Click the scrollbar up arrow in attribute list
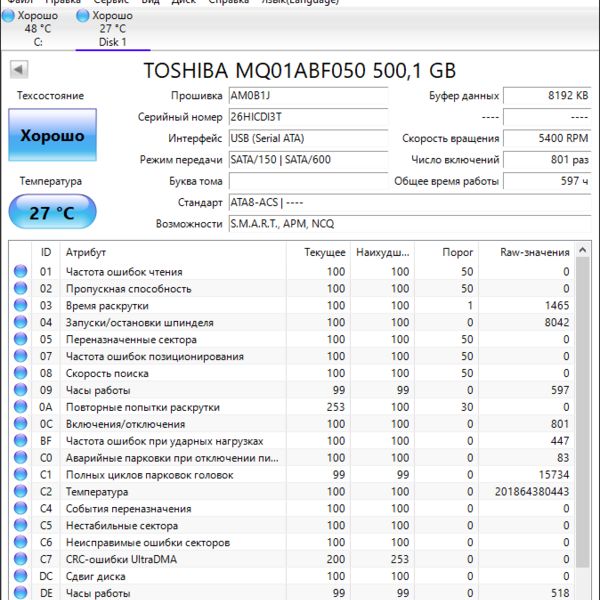The height and width of the screenshot is (600, 600). 582,250
